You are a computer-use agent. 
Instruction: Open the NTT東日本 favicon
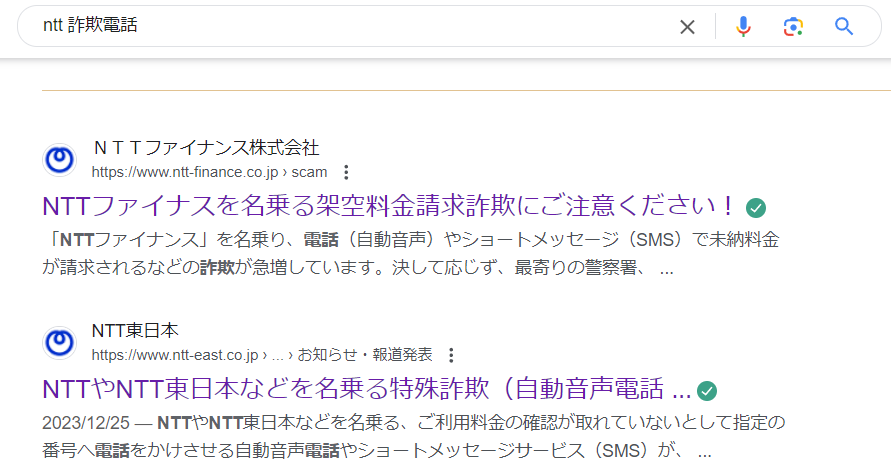60,343
